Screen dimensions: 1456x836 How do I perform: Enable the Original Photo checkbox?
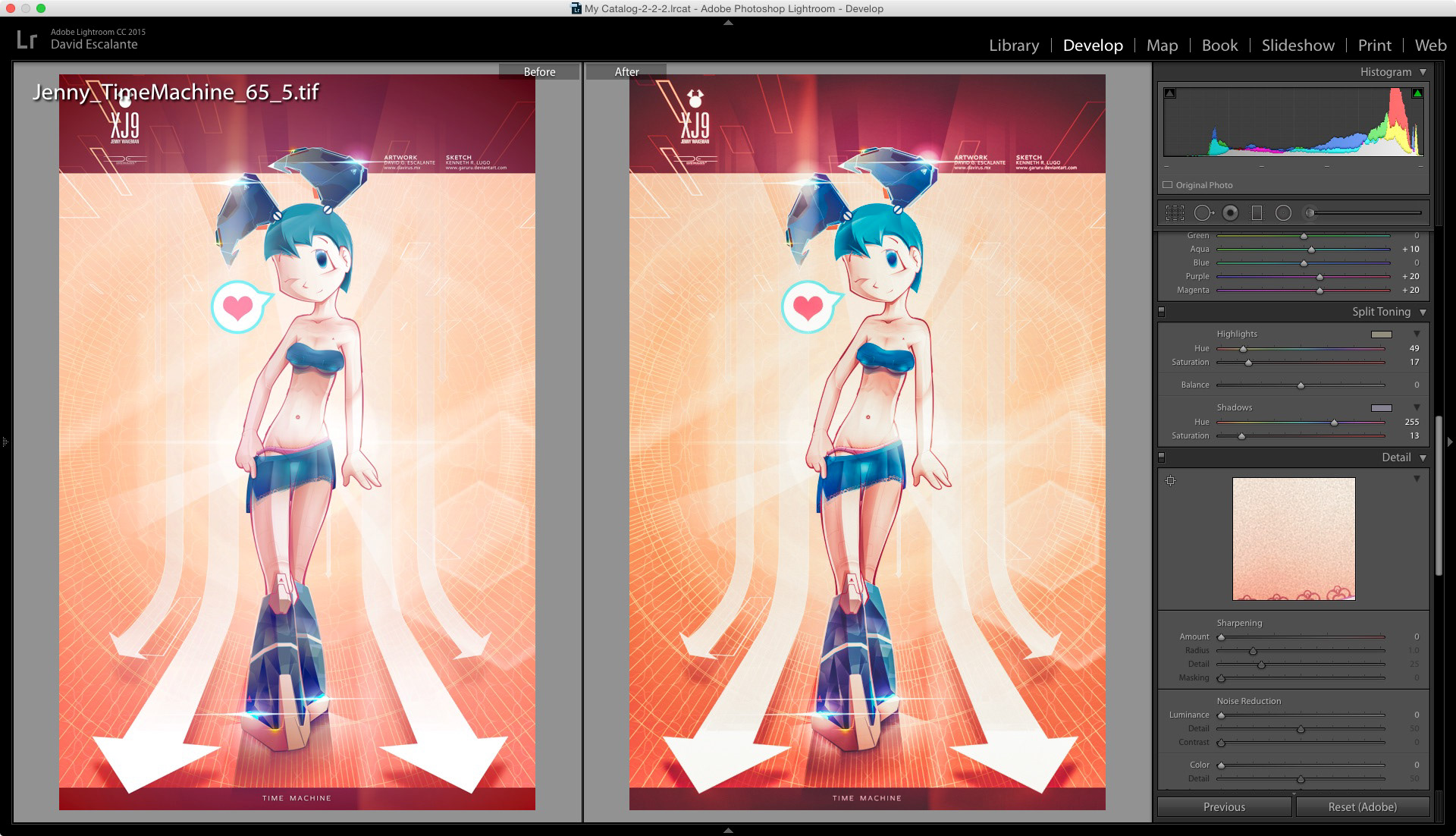(1168, 185)
